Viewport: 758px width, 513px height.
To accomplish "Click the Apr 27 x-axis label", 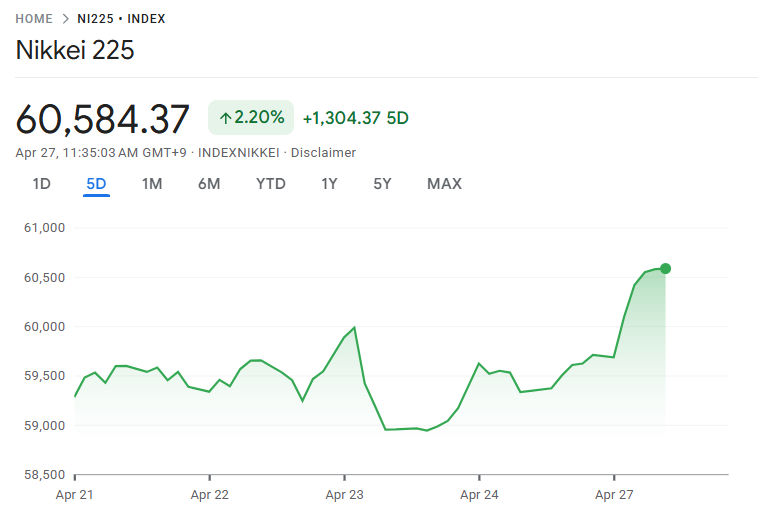I will [614, 495].
